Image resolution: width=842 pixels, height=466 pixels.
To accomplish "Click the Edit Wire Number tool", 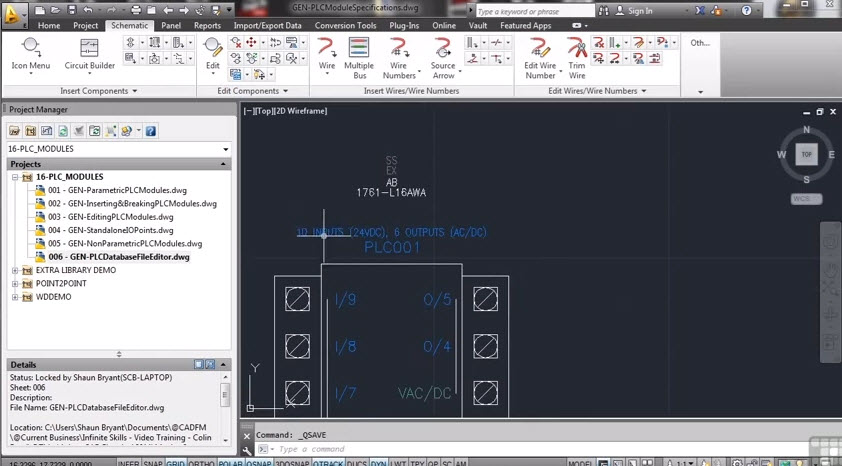I will (x=540, y=58).
